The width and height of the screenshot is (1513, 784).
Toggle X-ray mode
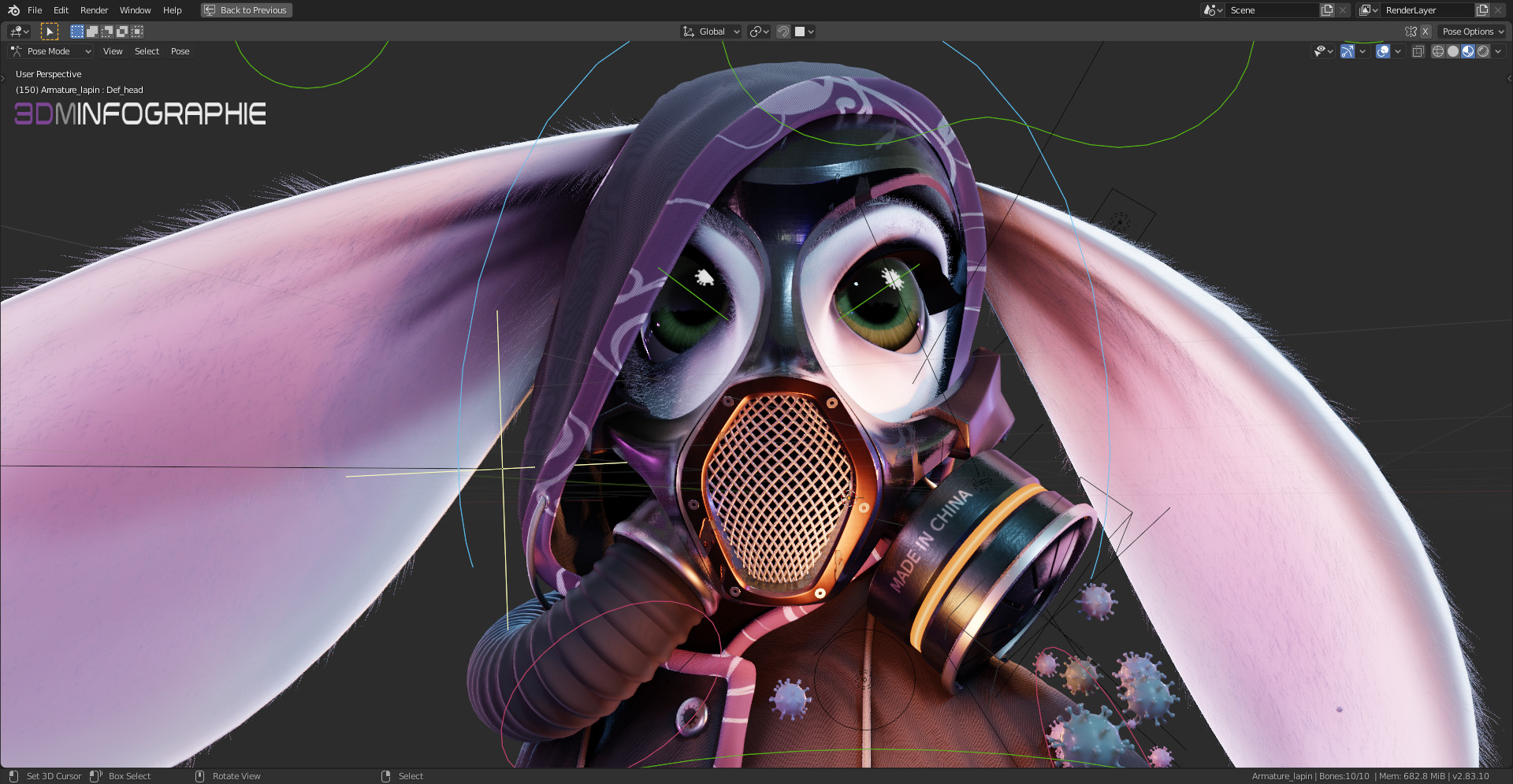coord(1418,51)
